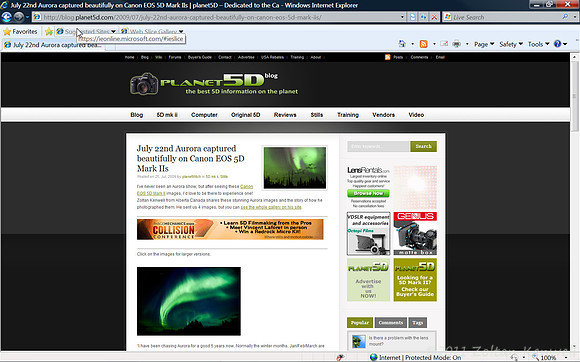
Task: Open the Comments feed link in the top bar
Action: (419, 57)
